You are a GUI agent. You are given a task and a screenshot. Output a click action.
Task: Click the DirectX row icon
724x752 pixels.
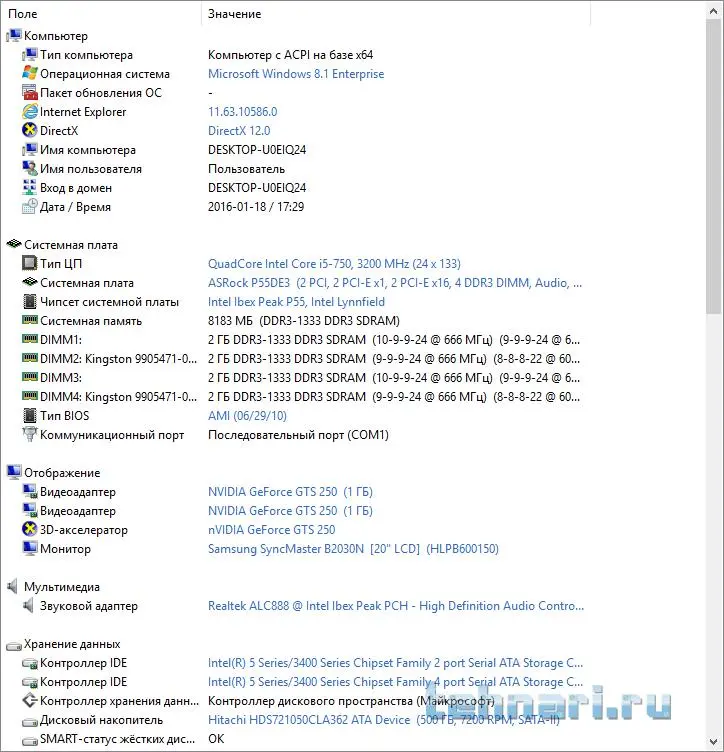coord(29,130)
